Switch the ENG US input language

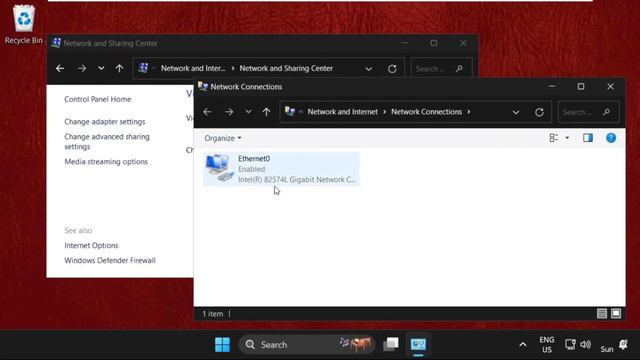coord(547,345)
